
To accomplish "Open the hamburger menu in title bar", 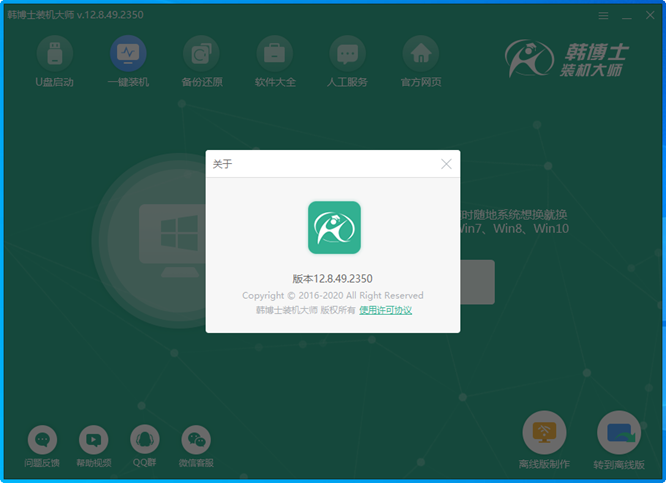I will pos(603,16).
